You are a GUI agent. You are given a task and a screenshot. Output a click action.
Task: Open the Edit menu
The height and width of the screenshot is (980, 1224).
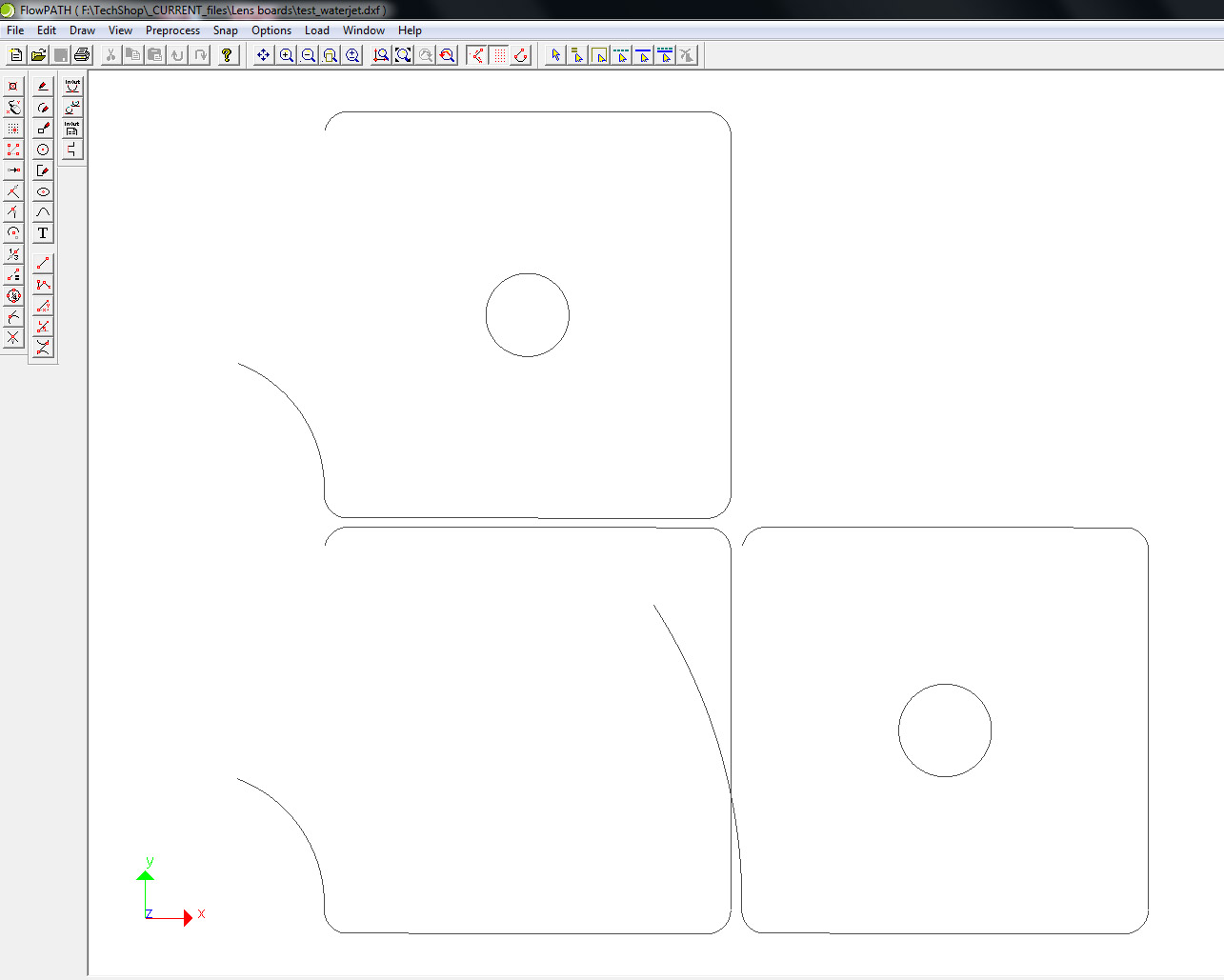coord(47,30)
